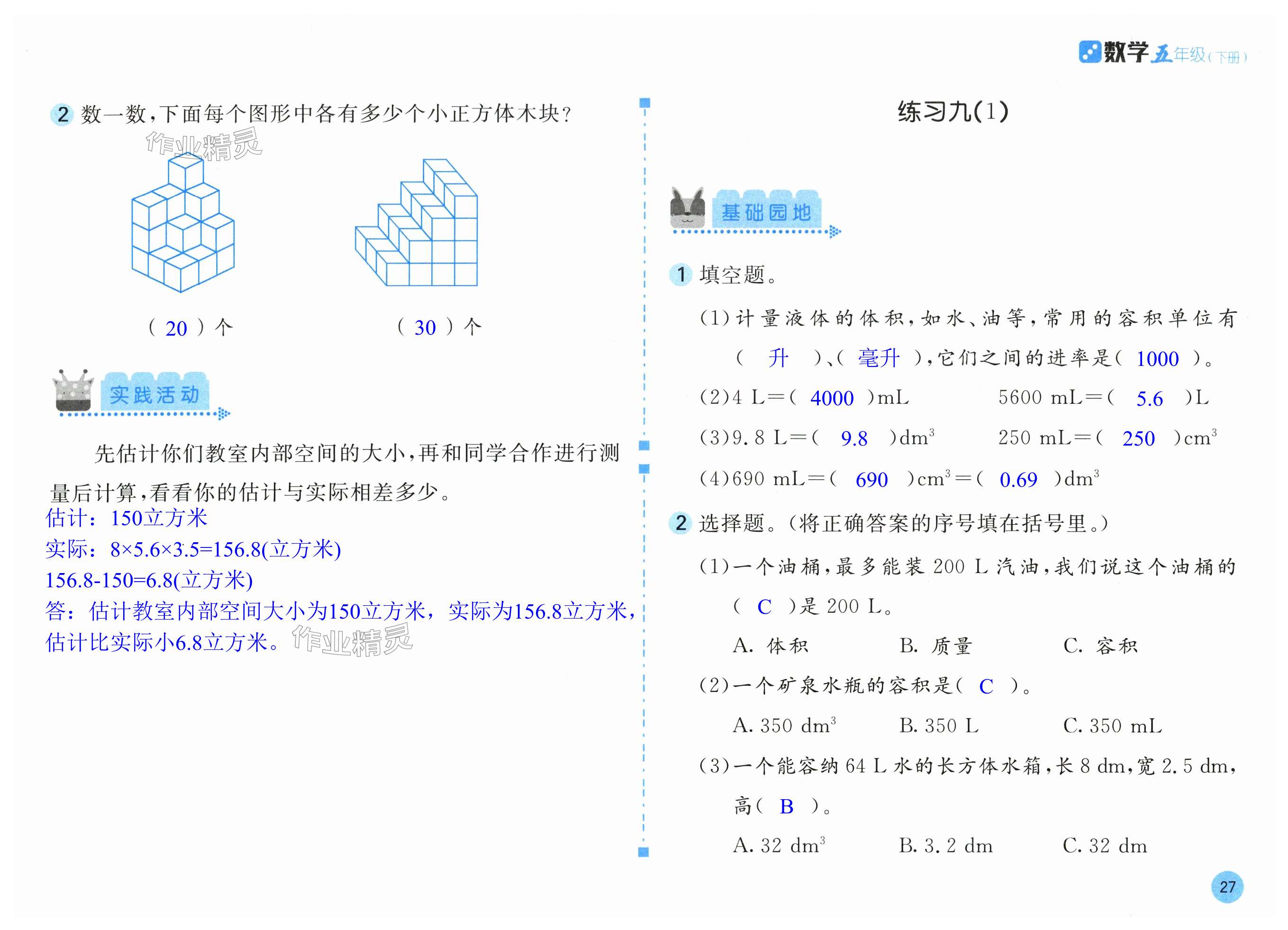The width and height of the screenshot is (1288, 930).
Task: Click the 实践活动 section banner
Action: (x=155, y=392)
